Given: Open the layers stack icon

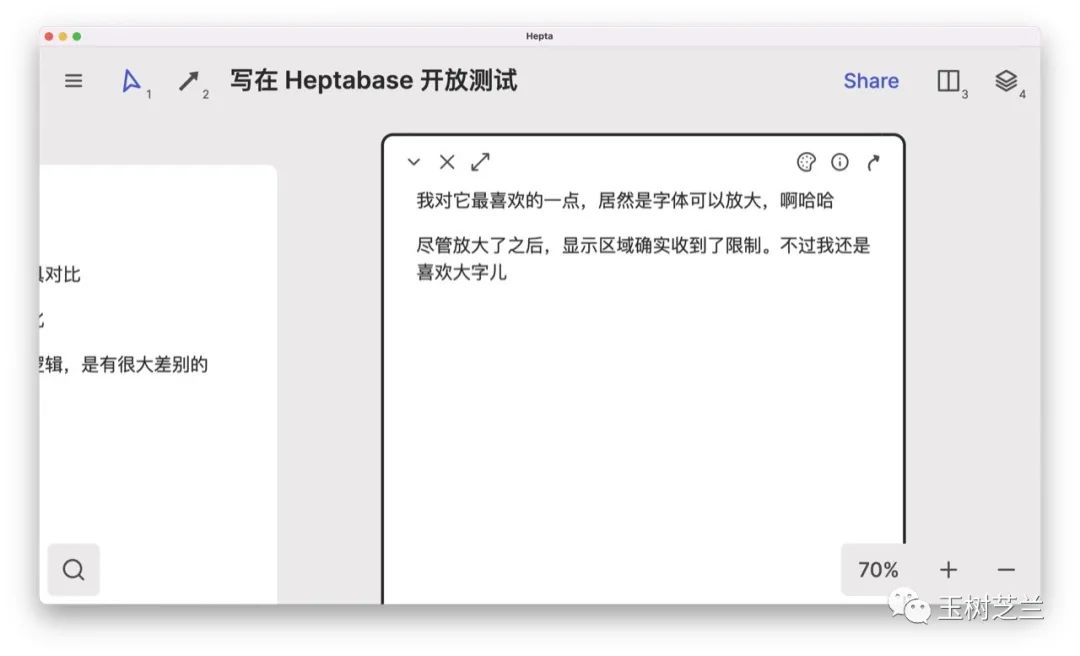Looking at the screenshot, I should [1006, 81].
